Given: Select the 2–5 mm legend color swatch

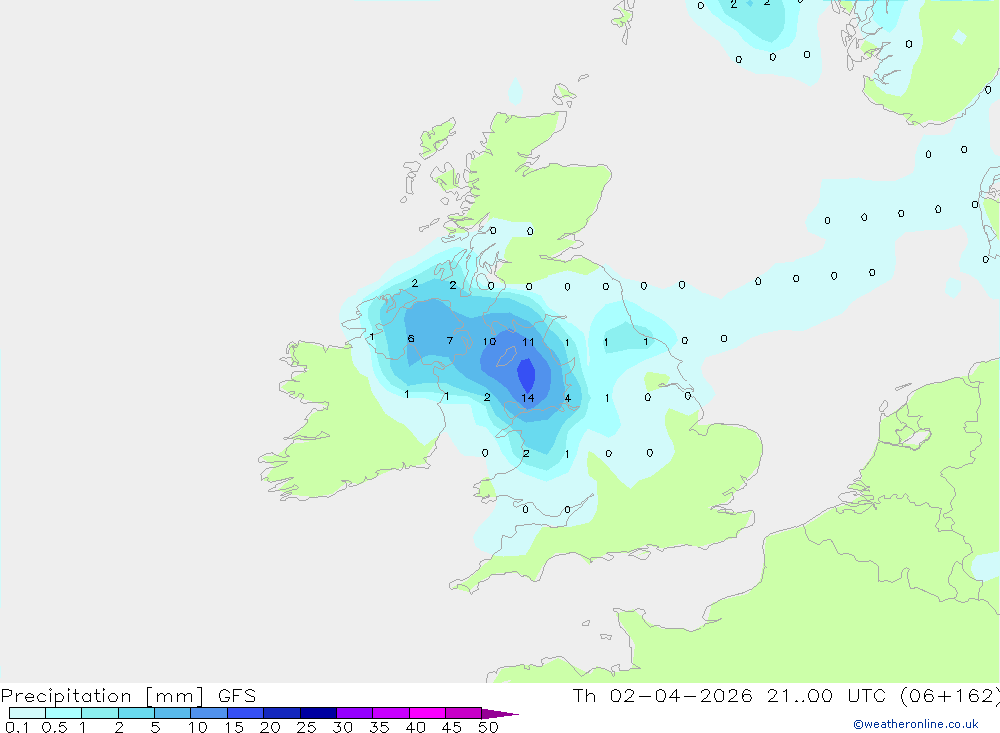Looking at the screenshot, I should coord(136,713).
